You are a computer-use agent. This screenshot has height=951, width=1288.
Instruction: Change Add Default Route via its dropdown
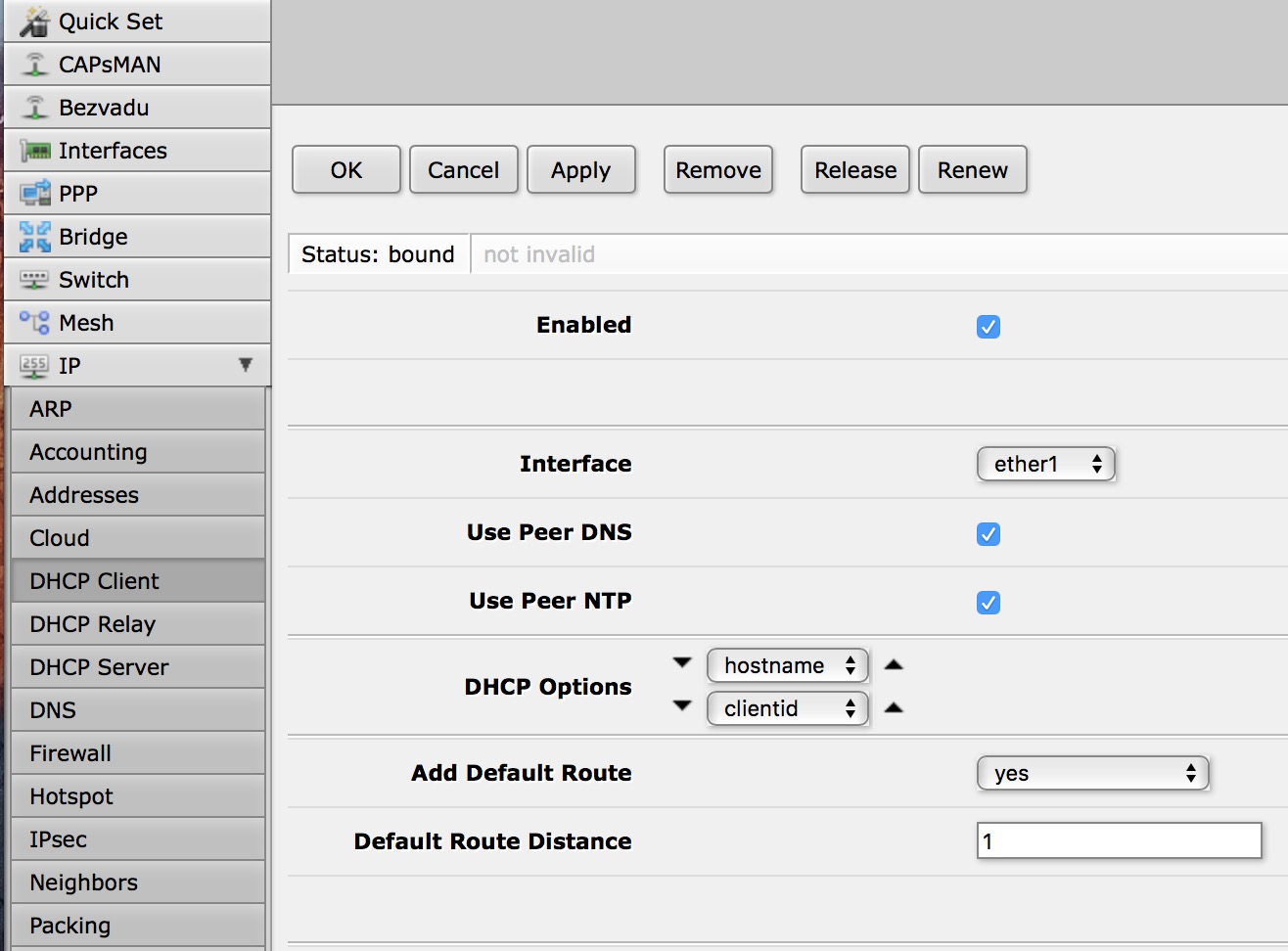click(1092, 773)
